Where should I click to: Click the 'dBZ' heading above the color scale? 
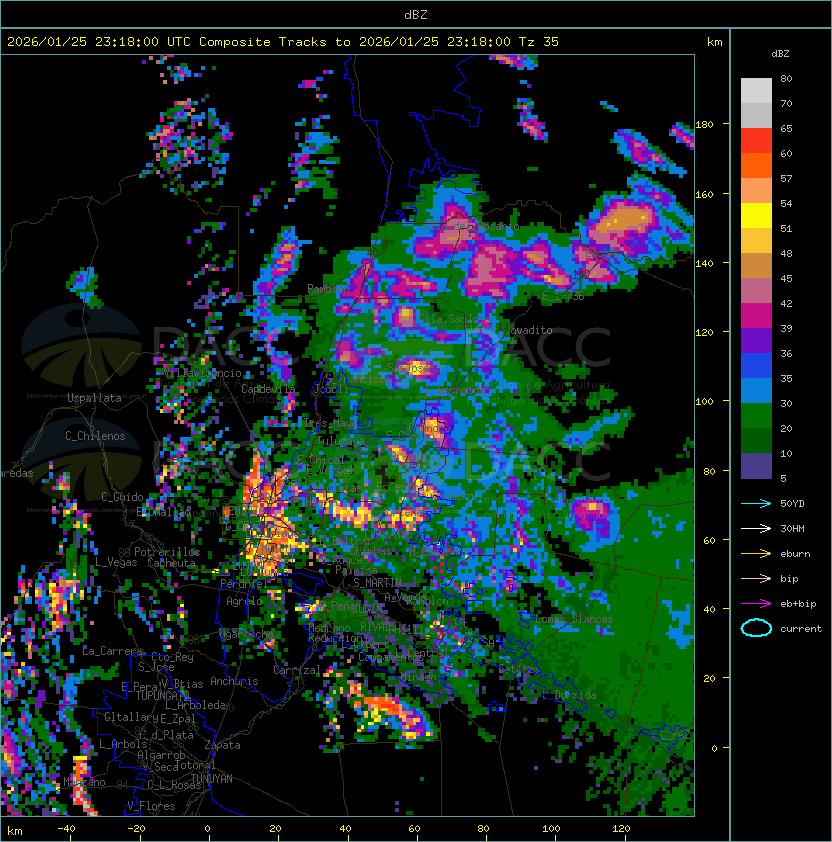(780, 54)
